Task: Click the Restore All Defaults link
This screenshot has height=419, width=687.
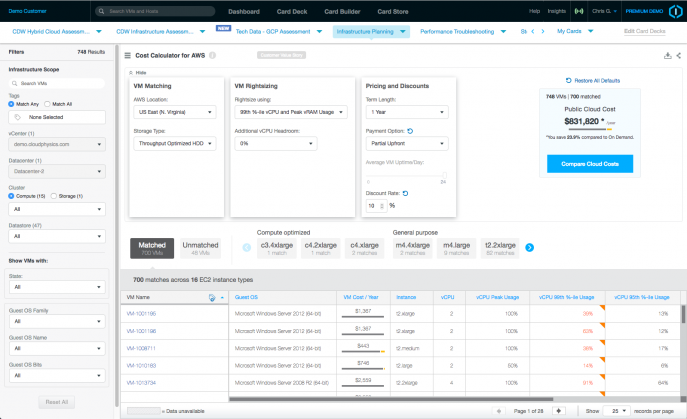Action: click(593, 81)
